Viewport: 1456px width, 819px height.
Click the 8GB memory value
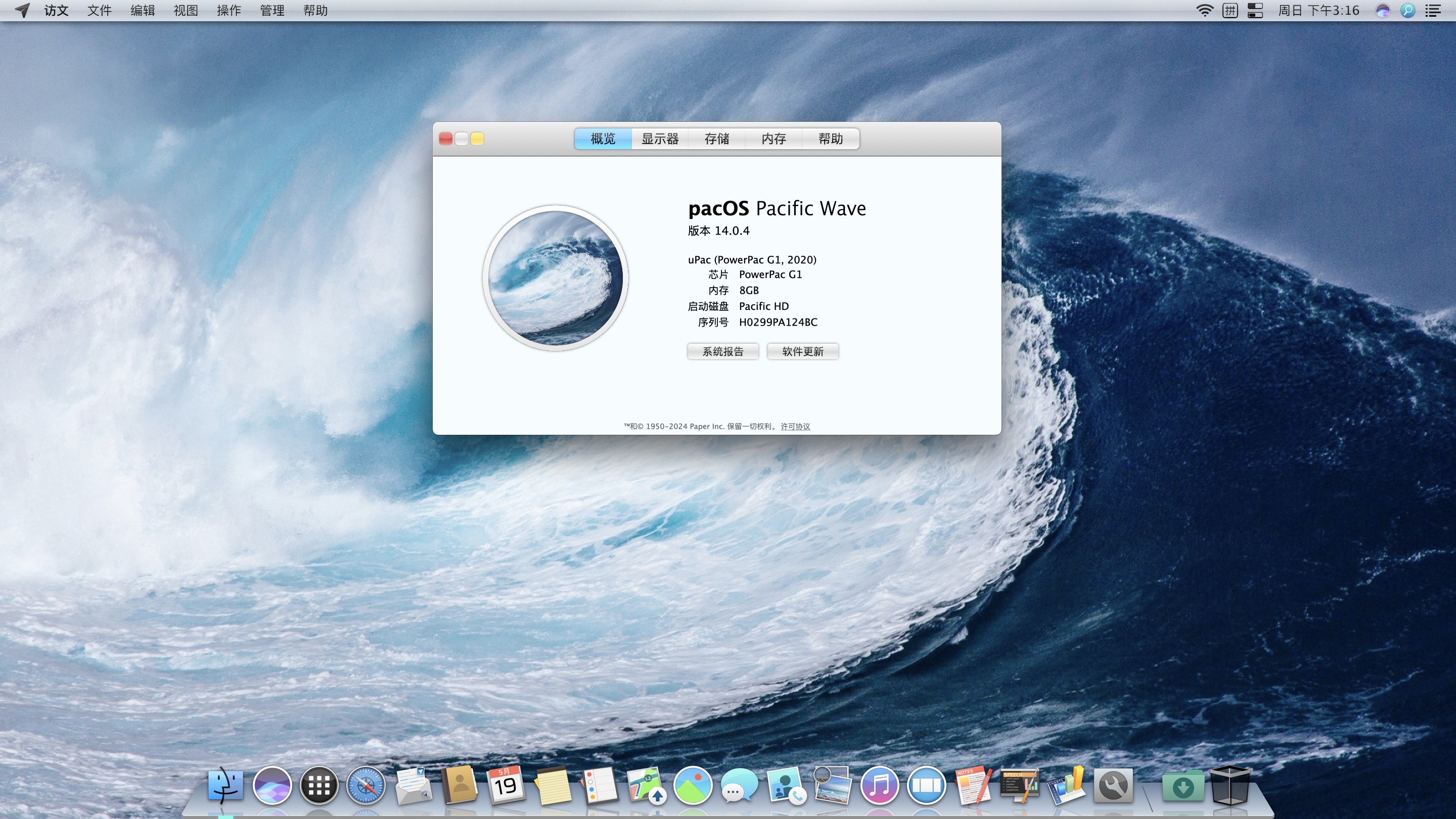coord(749,291)
